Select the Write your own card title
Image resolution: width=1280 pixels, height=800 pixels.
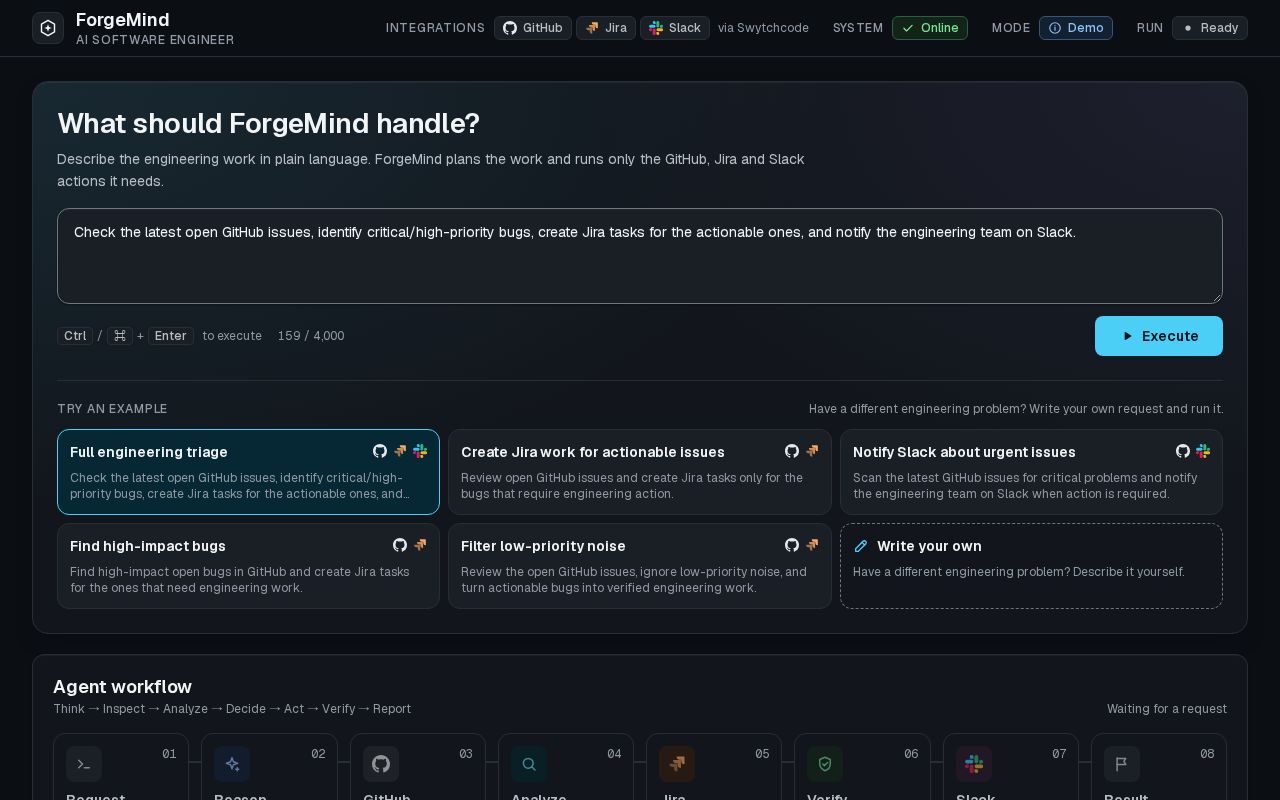point(929,546)
